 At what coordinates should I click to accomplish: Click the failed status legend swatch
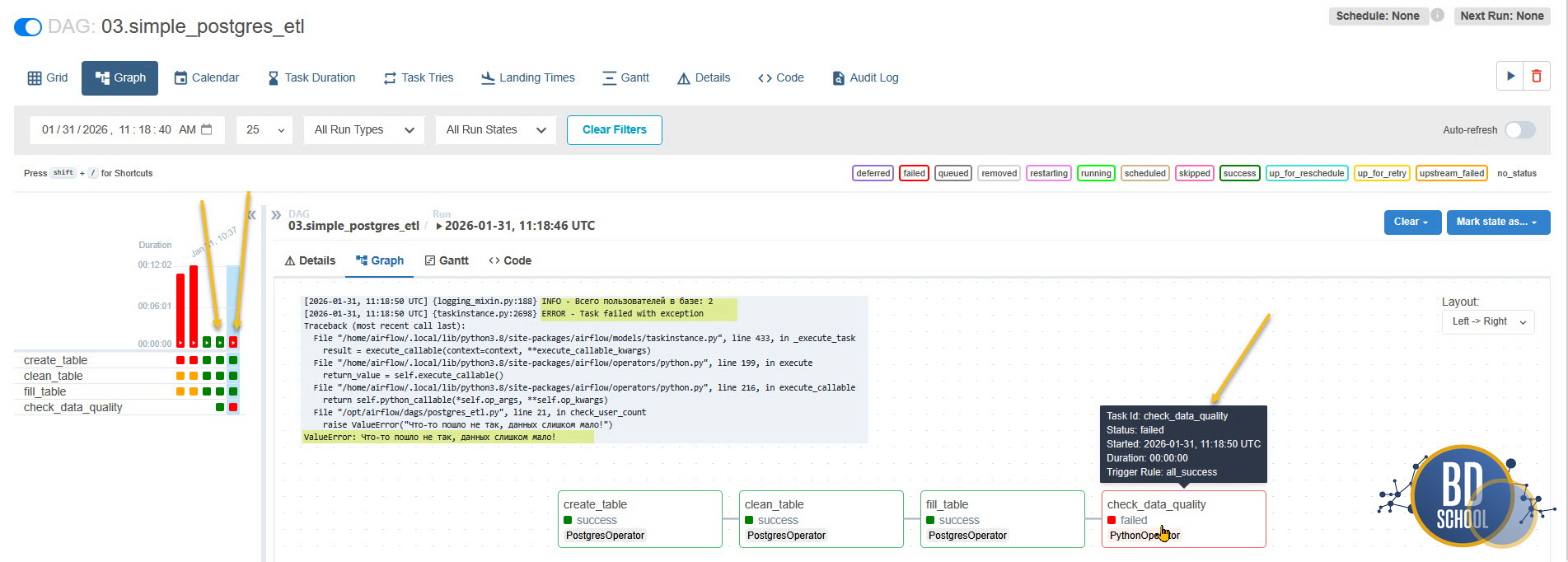[914, 173]
